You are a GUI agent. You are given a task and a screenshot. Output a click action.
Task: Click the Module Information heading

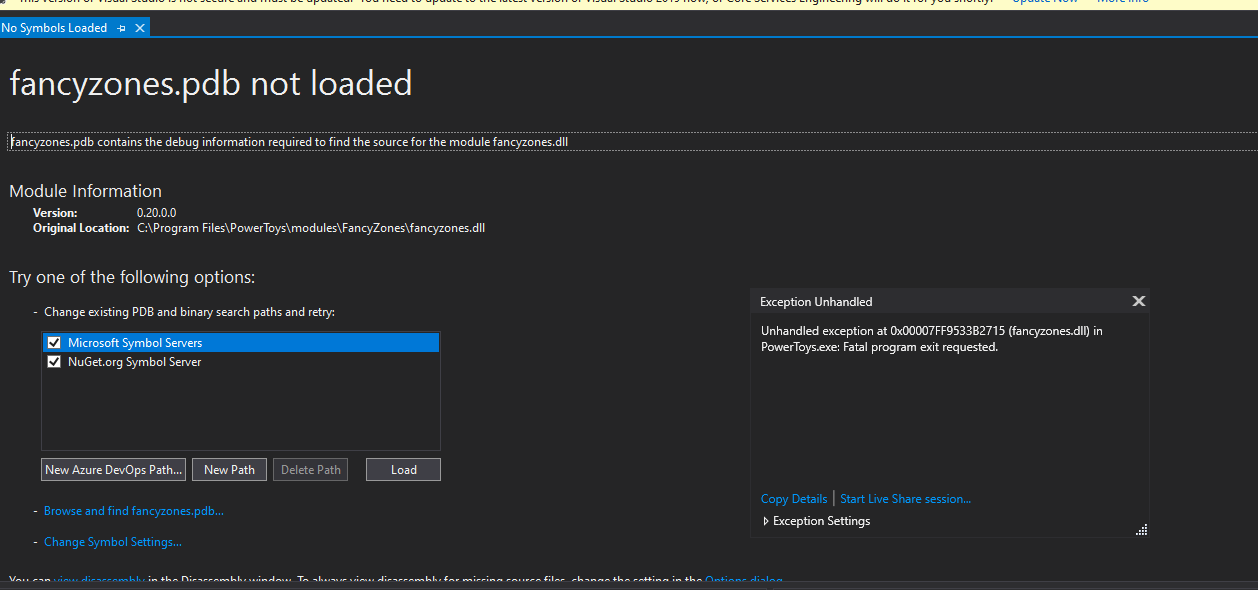pos(85,191)
